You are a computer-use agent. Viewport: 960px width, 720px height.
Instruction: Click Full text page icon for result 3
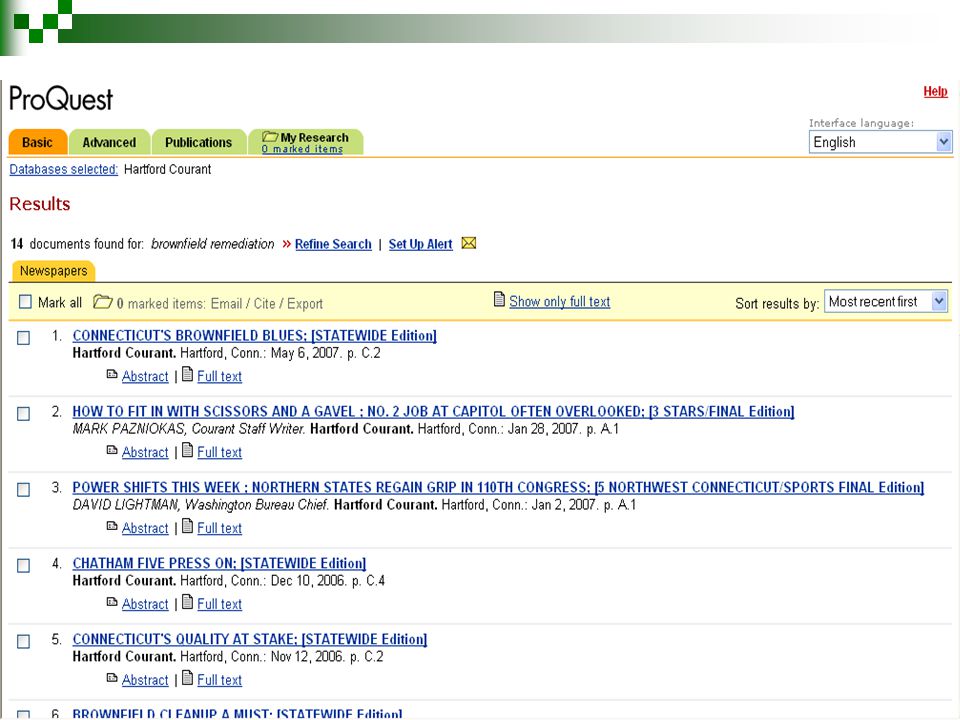(187, 526)
